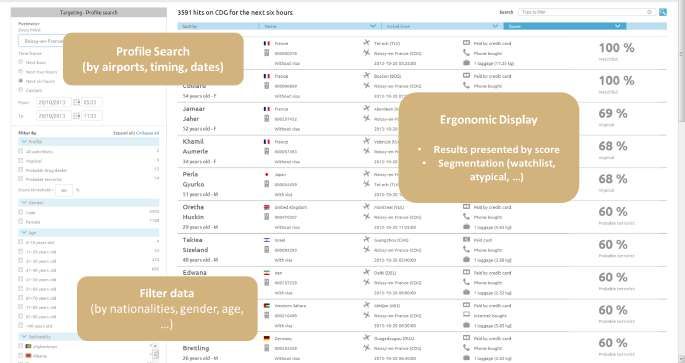The image size is (685, 363).
Task: Click the 69 % score for Jamaar Jaher
Action: [x=613, y=114]
